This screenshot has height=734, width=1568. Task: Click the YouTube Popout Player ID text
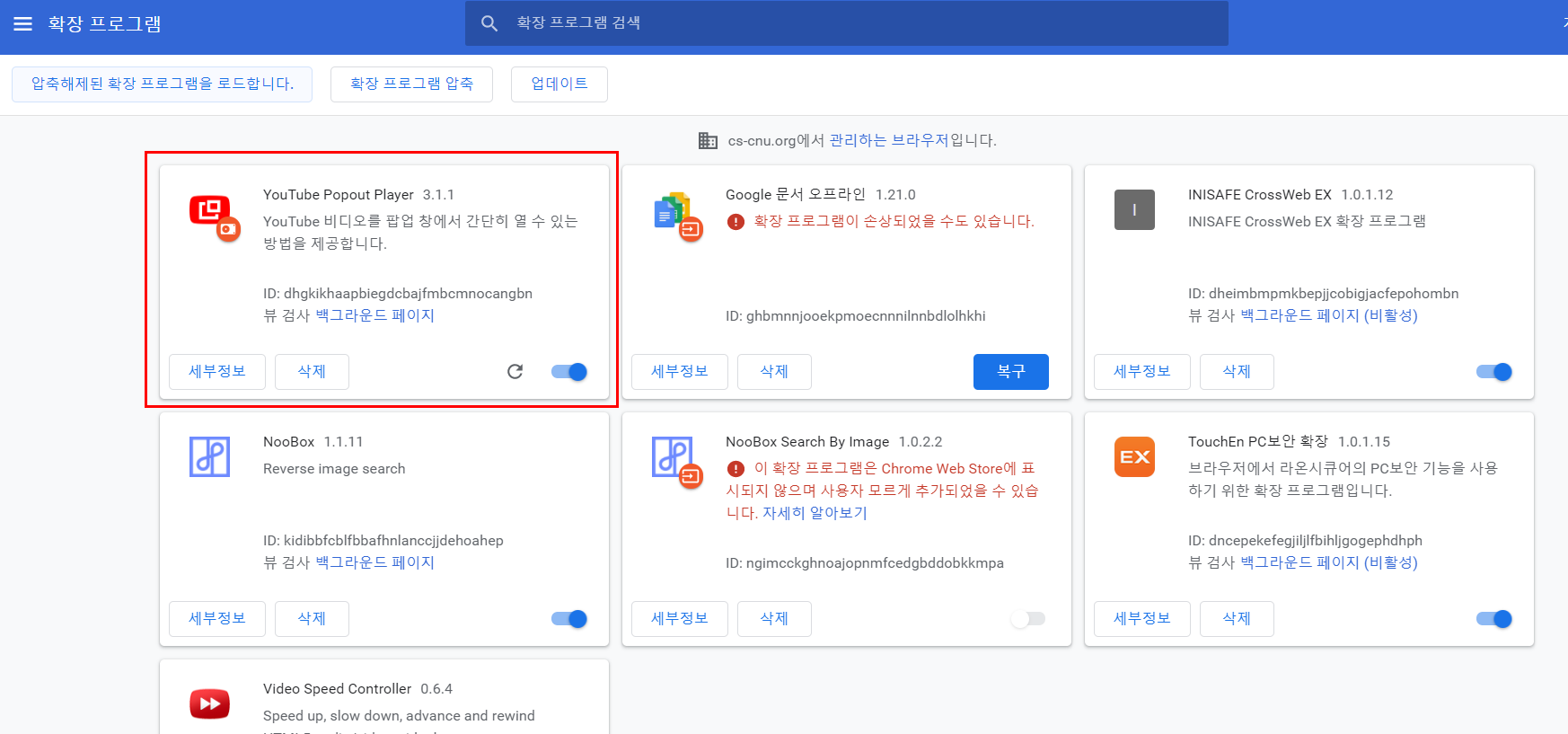(x=398, y=294)
